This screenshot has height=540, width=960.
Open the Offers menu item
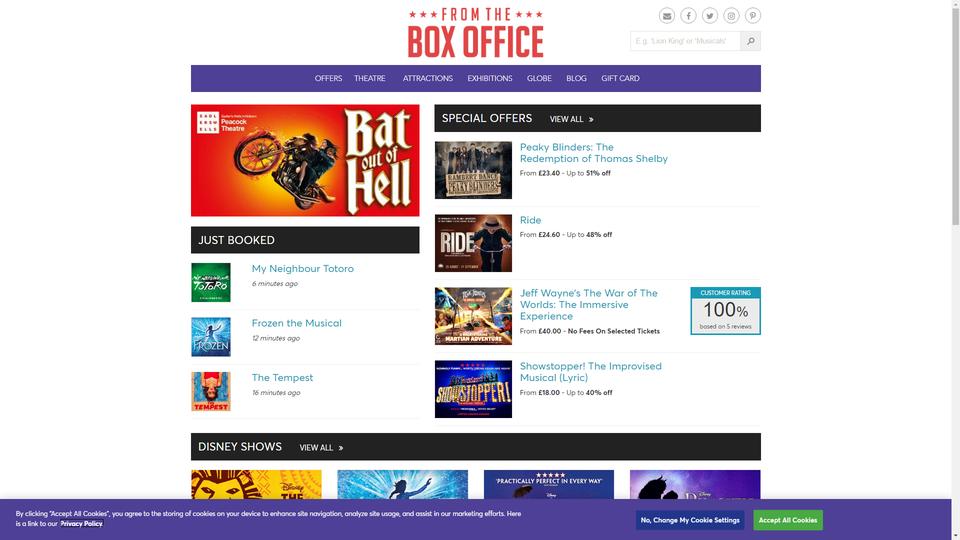[x=328, y=78]
